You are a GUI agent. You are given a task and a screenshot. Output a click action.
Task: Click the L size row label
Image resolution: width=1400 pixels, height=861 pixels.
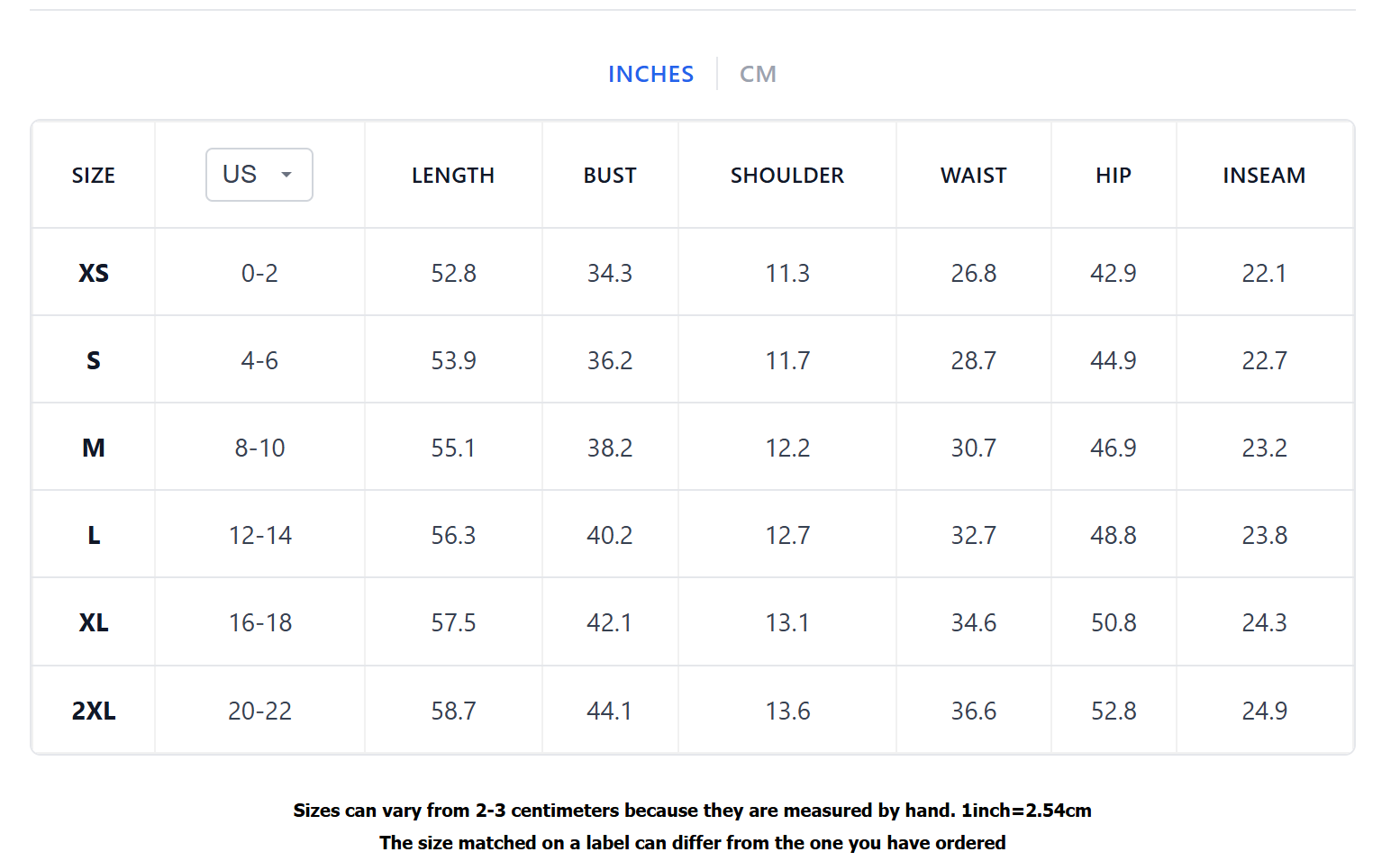coord(94,535)
